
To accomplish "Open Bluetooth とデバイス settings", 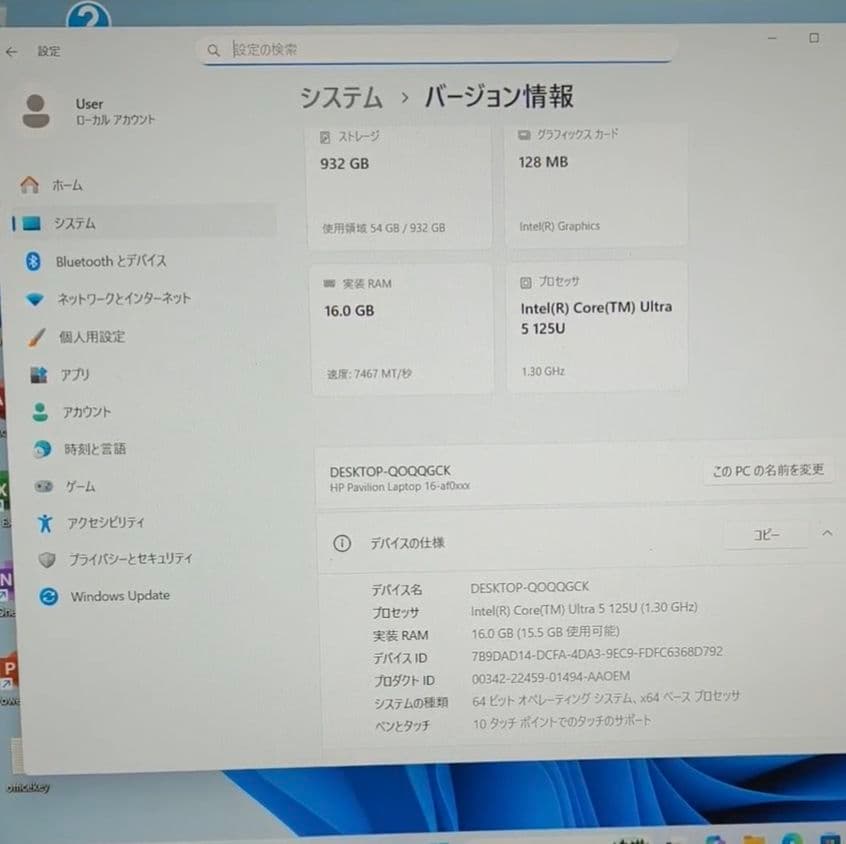I will (120, 261).
